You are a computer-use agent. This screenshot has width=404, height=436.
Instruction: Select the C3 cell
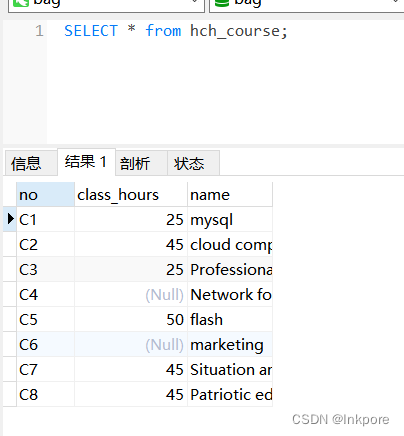45,269
